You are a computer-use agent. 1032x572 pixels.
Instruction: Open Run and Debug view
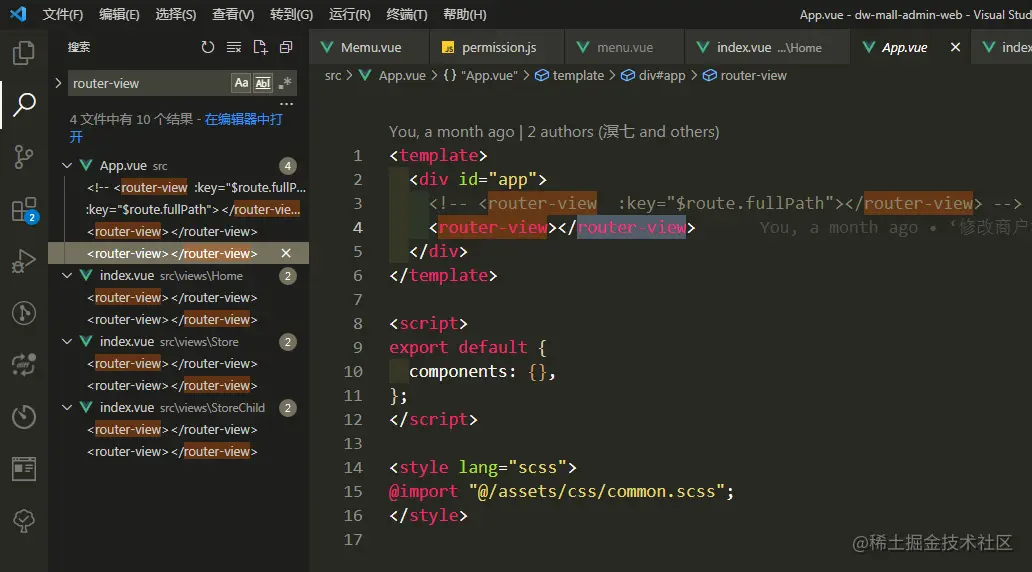[24, 261]
